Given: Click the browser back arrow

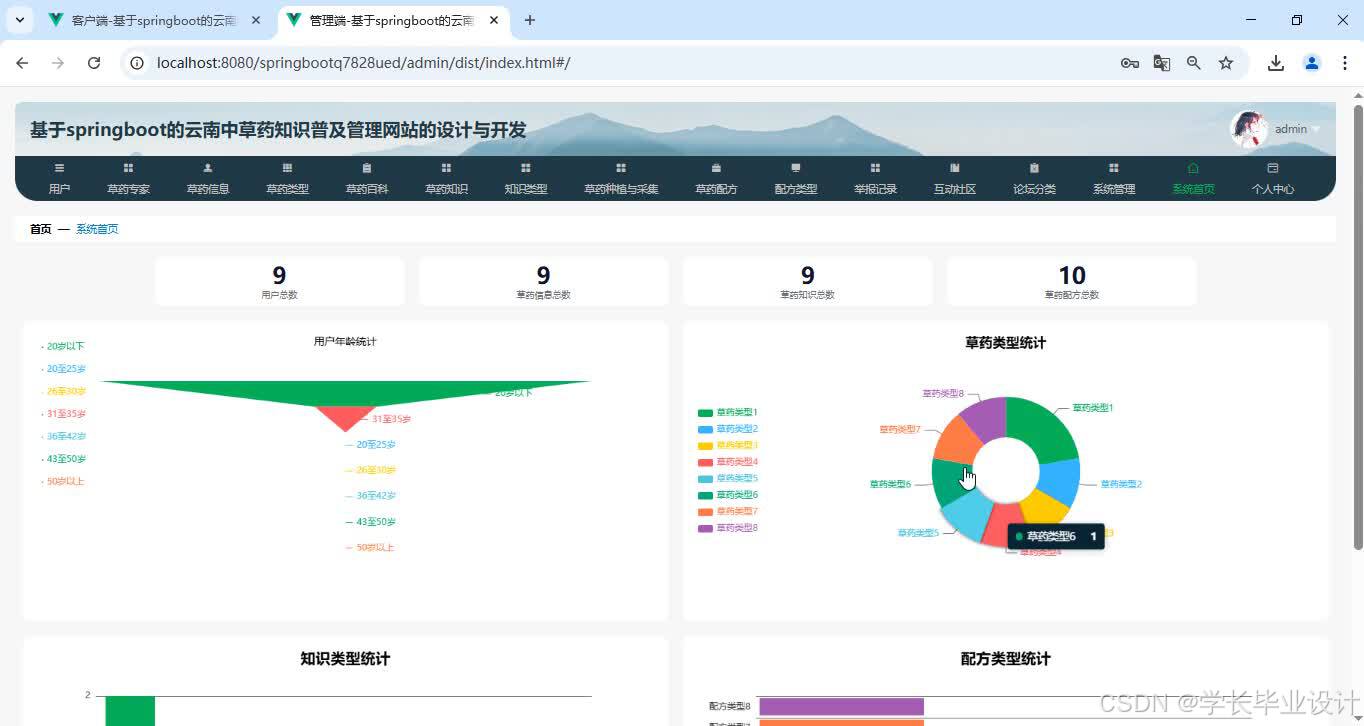Looking at the screenshot, I should [x=22, y=63].
